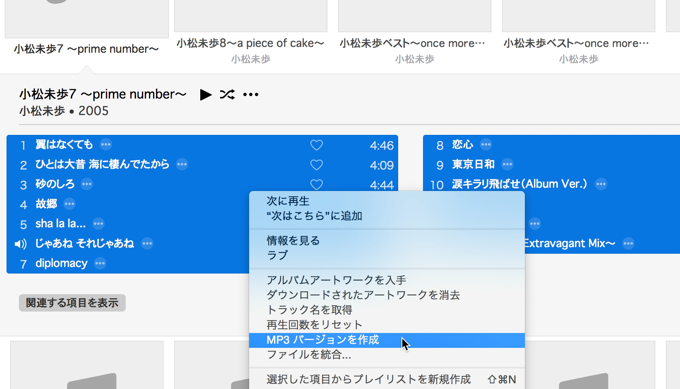Click the 小松未歩8 album artwork thumbnail

point(251,16)
